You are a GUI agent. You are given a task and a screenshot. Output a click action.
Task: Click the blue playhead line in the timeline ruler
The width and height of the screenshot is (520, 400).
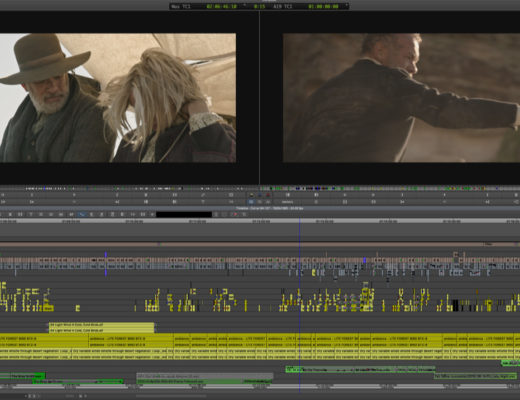tap(299, 221)
